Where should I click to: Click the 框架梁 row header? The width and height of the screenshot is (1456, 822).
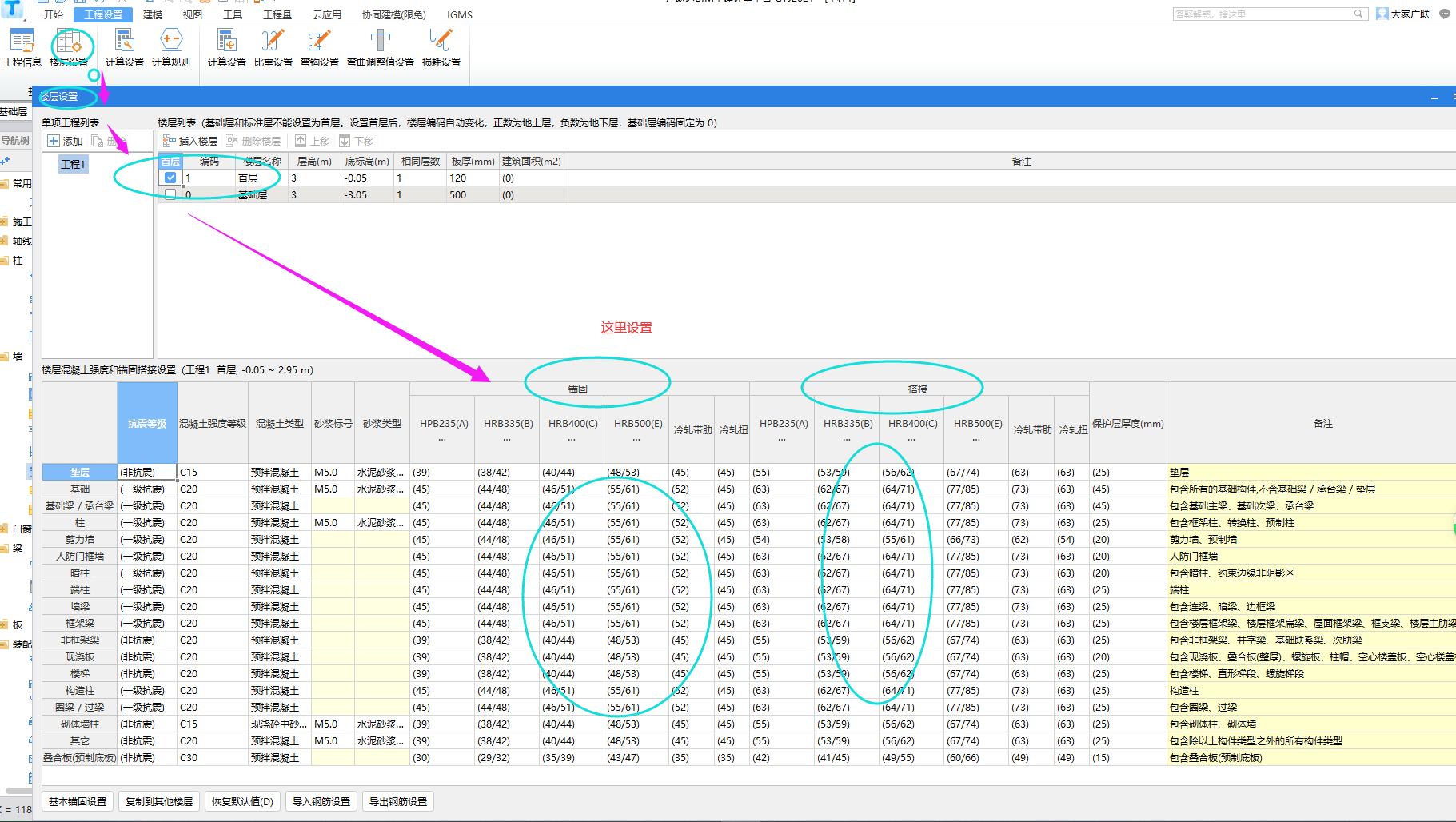point(80,623)
